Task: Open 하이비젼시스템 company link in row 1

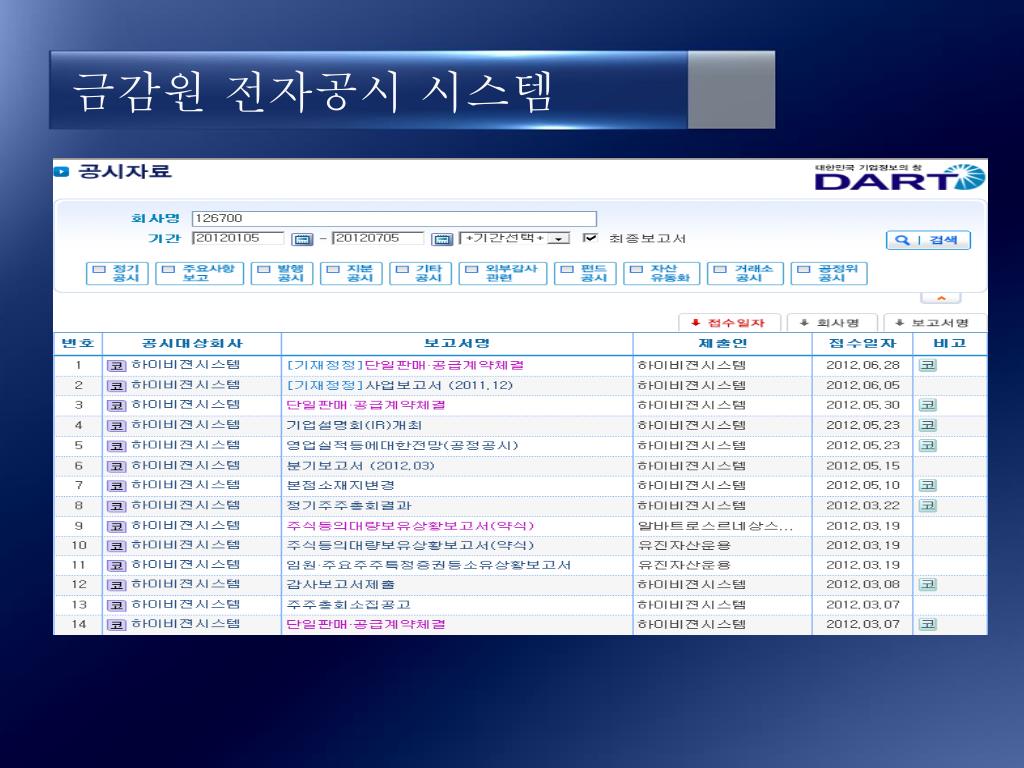Action: click(185, 364)
